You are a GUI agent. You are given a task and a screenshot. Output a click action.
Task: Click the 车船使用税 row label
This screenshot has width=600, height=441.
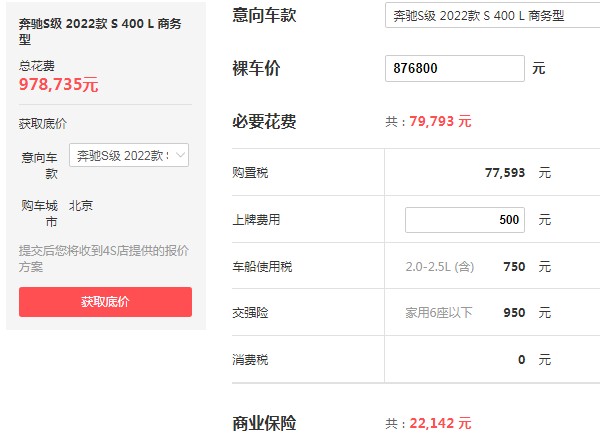tap(262, 266)
